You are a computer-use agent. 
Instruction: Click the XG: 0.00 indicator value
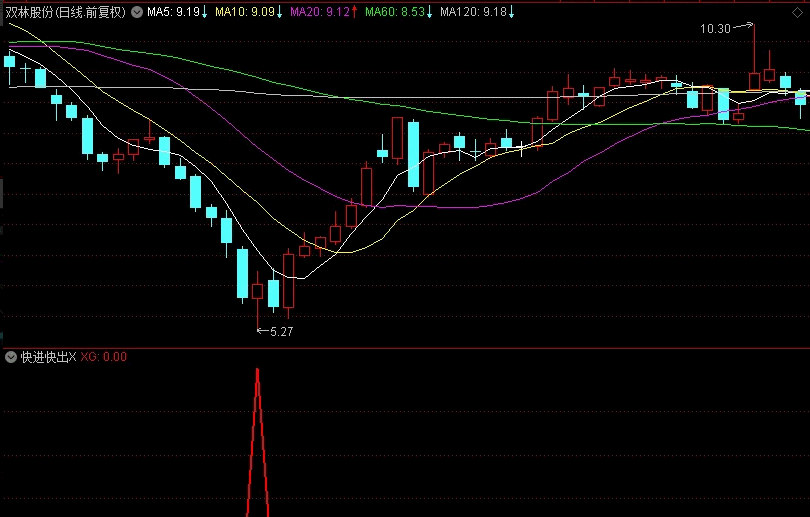[103, 357]
